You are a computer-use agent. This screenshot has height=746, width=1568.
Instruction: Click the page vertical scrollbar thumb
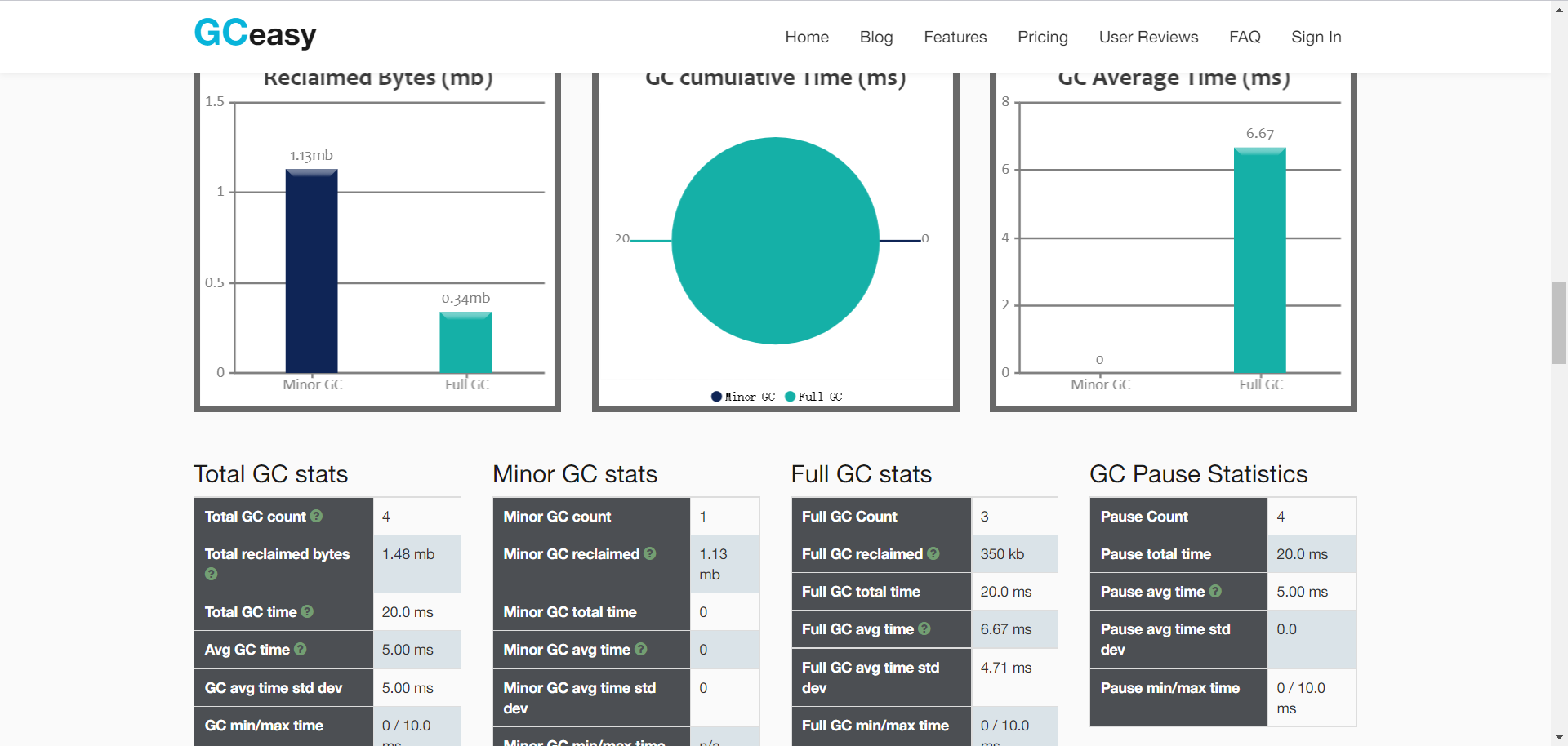pyautogui.click(x=1559, y=322)
